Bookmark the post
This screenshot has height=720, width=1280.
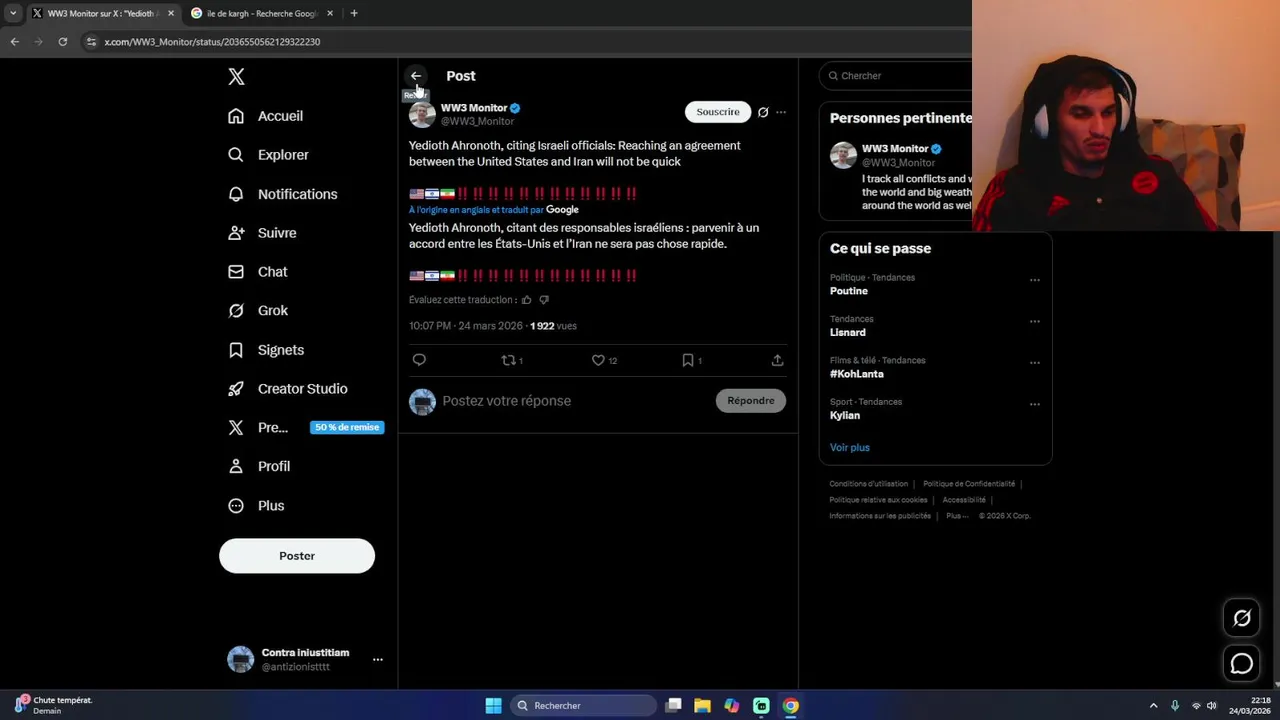[688, 360]
